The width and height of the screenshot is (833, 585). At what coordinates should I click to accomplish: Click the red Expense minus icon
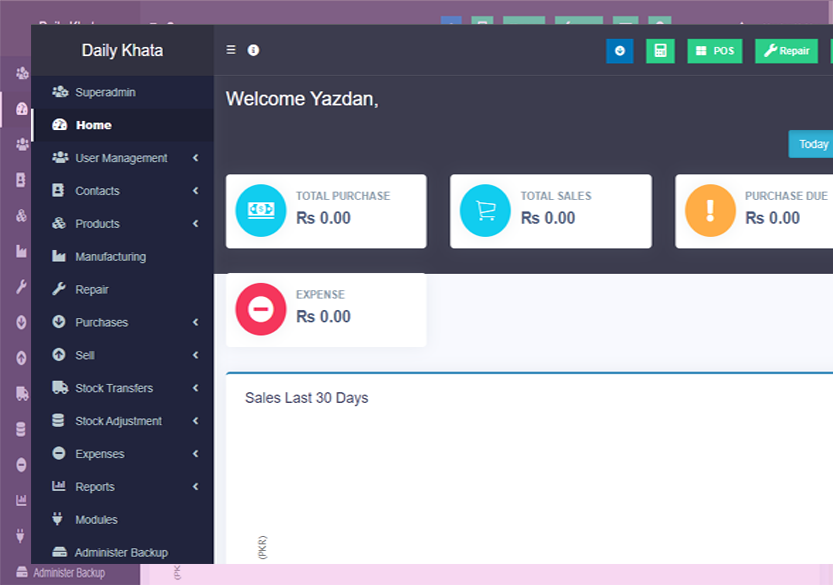[x=260, y=309]
